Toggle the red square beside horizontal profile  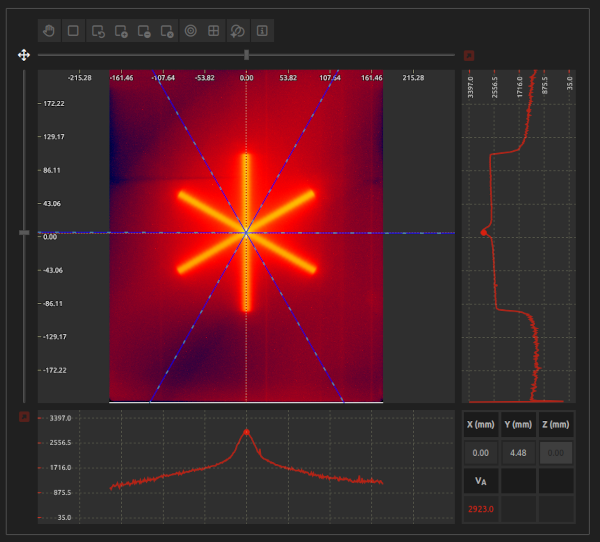(23, 416)
